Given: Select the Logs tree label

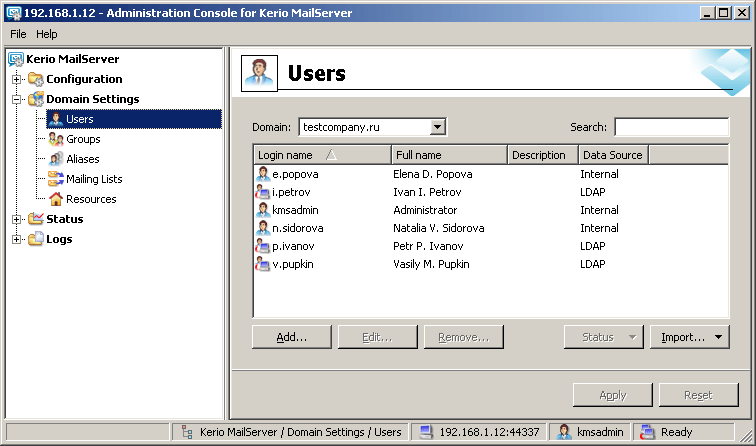Looking at the screenshot, I should pyautogui.click(x=59, y=239).
